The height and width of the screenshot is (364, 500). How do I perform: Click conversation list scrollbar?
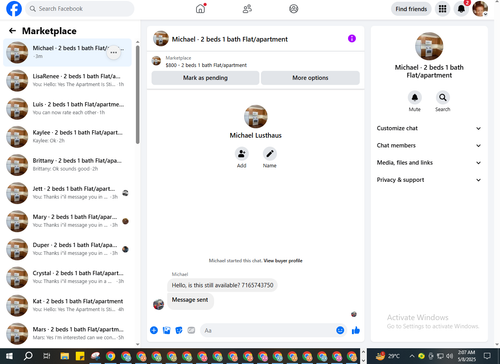(138, 95)
